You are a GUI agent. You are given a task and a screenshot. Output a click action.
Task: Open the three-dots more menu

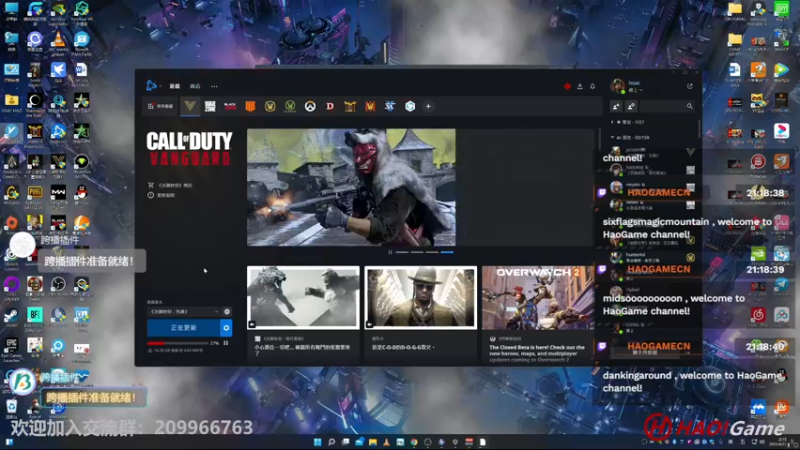pos(214,86)
